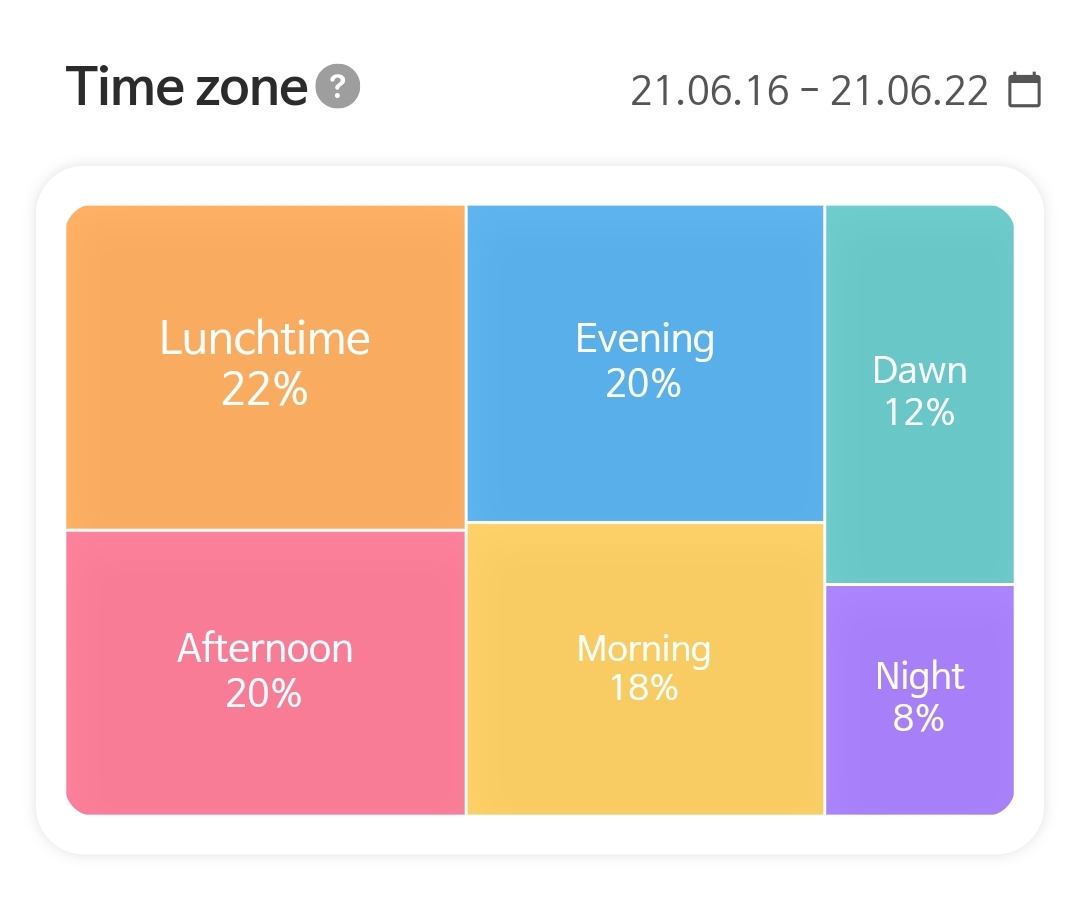Click the help question mark icon

coord(338,87)
